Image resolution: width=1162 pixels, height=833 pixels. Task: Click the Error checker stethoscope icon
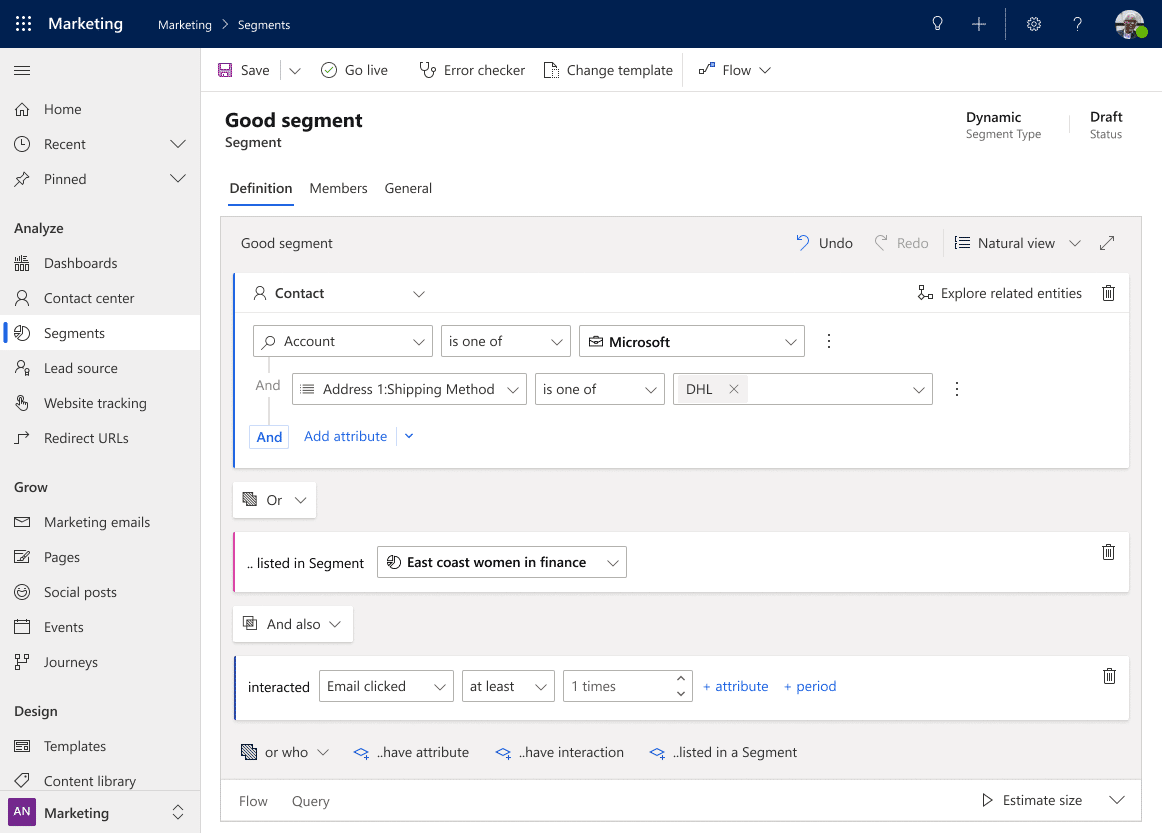[428, 70]
